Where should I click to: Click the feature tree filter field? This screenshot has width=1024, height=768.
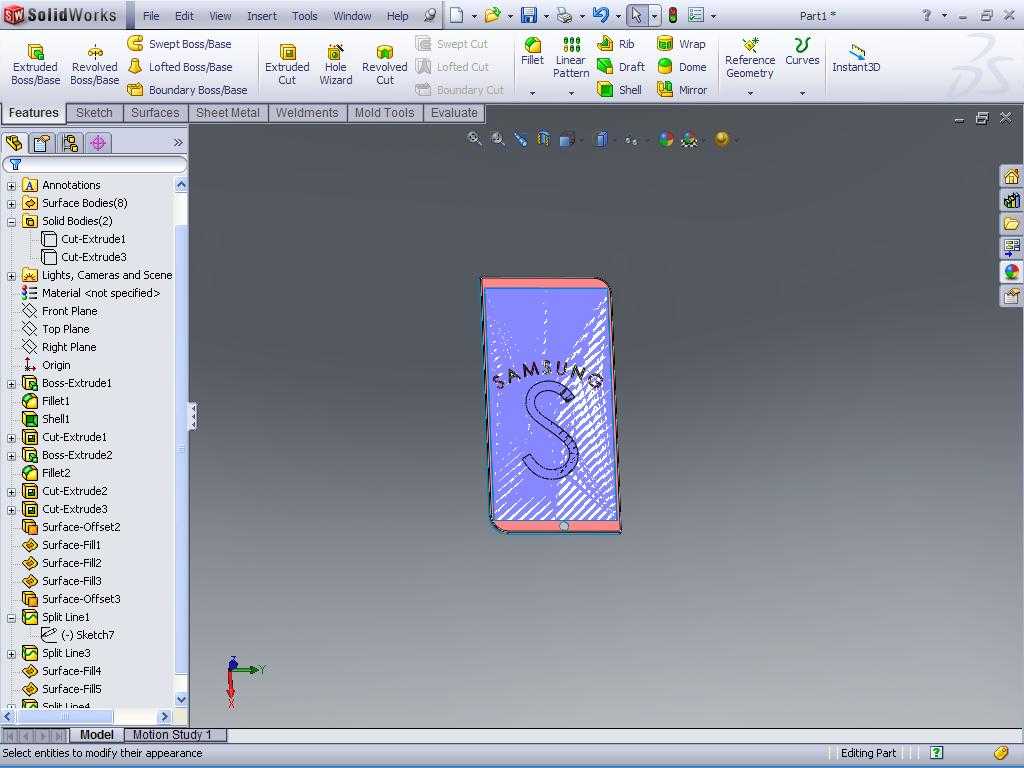(x=95, y=164)
